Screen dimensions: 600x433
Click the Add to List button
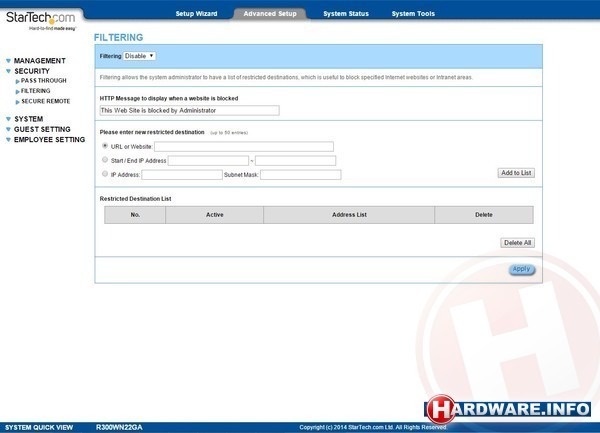pyautogui.click(x=516, y=173)
